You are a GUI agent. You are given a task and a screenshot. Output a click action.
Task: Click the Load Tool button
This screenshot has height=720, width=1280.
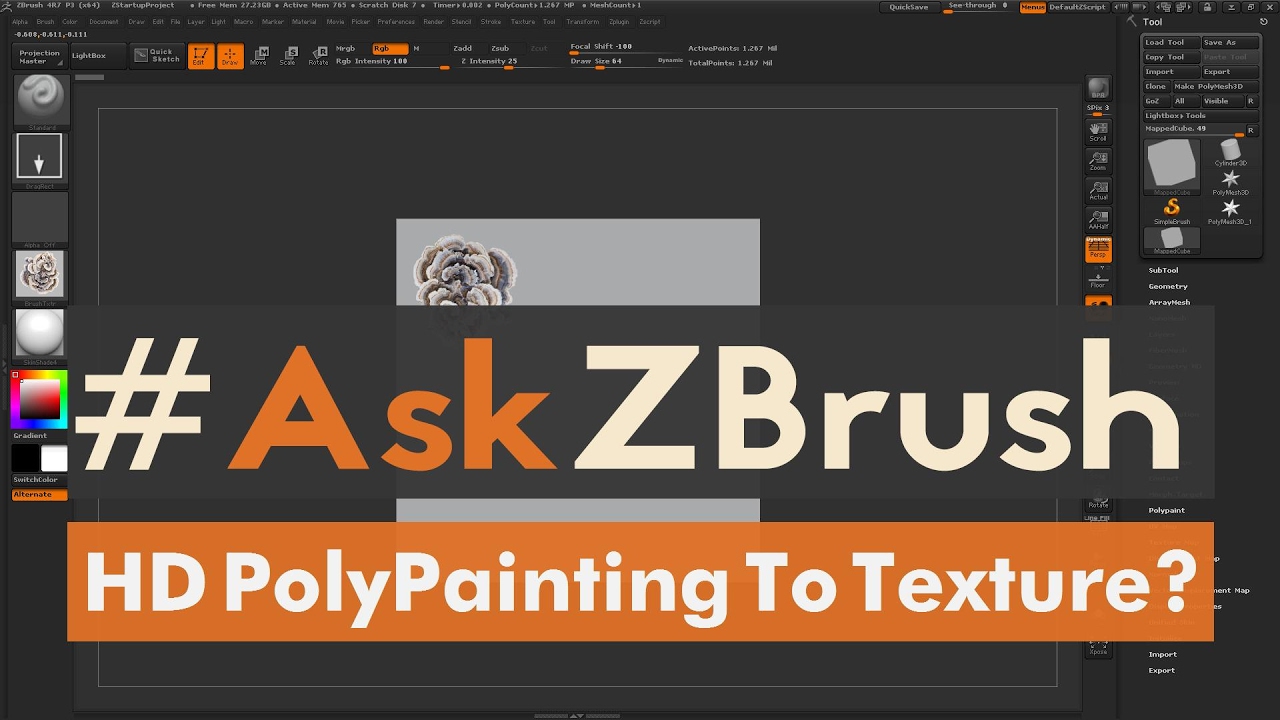1171,43
